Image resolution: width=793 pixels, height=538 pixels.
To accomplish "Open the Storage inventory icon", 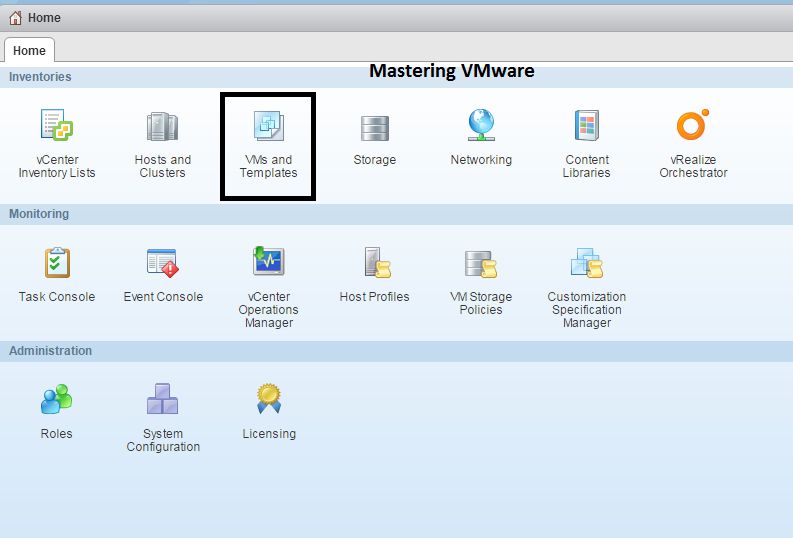I will (x=375, y=128).
